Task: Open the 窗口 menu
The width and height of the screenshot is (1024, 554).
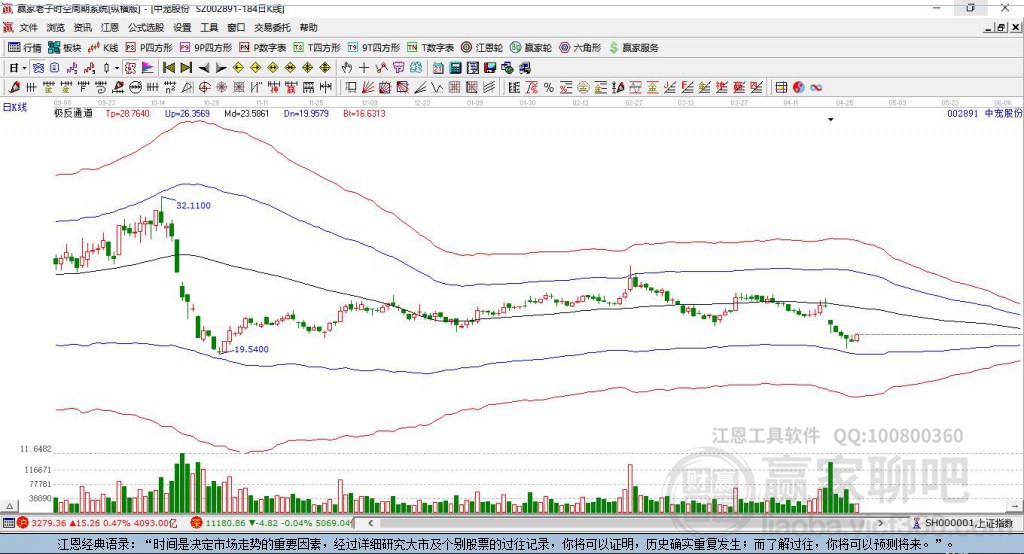Action: pyautogui.click(x=236, y=27)
